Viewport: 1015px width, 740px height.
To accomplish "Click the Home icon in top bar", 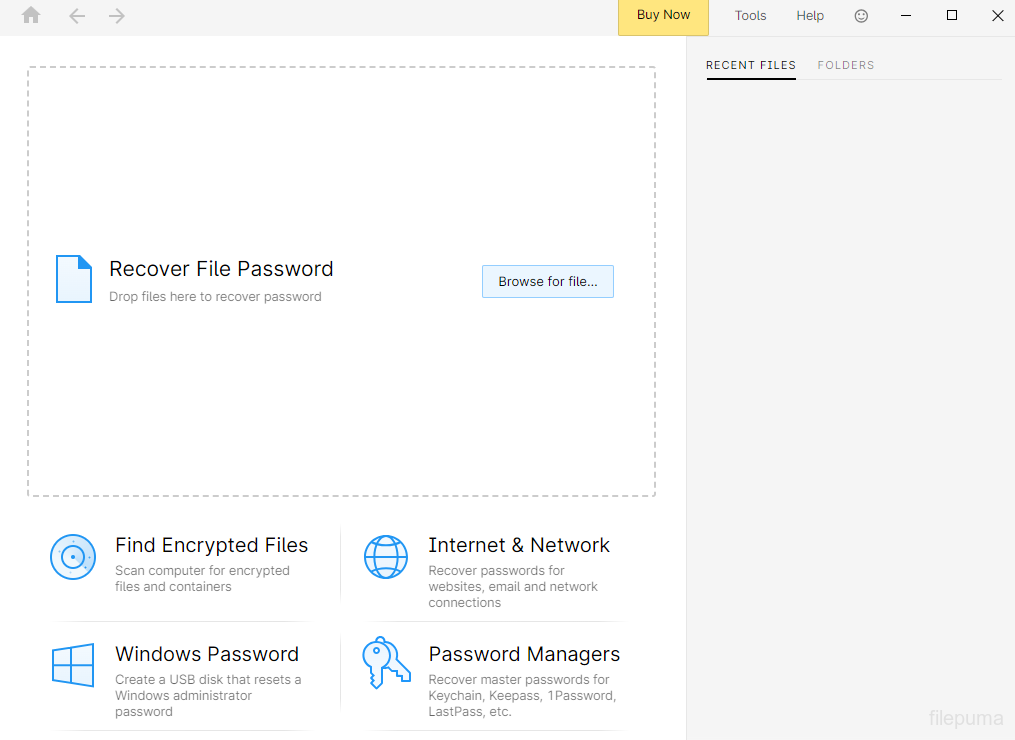I will click(31, 16).
